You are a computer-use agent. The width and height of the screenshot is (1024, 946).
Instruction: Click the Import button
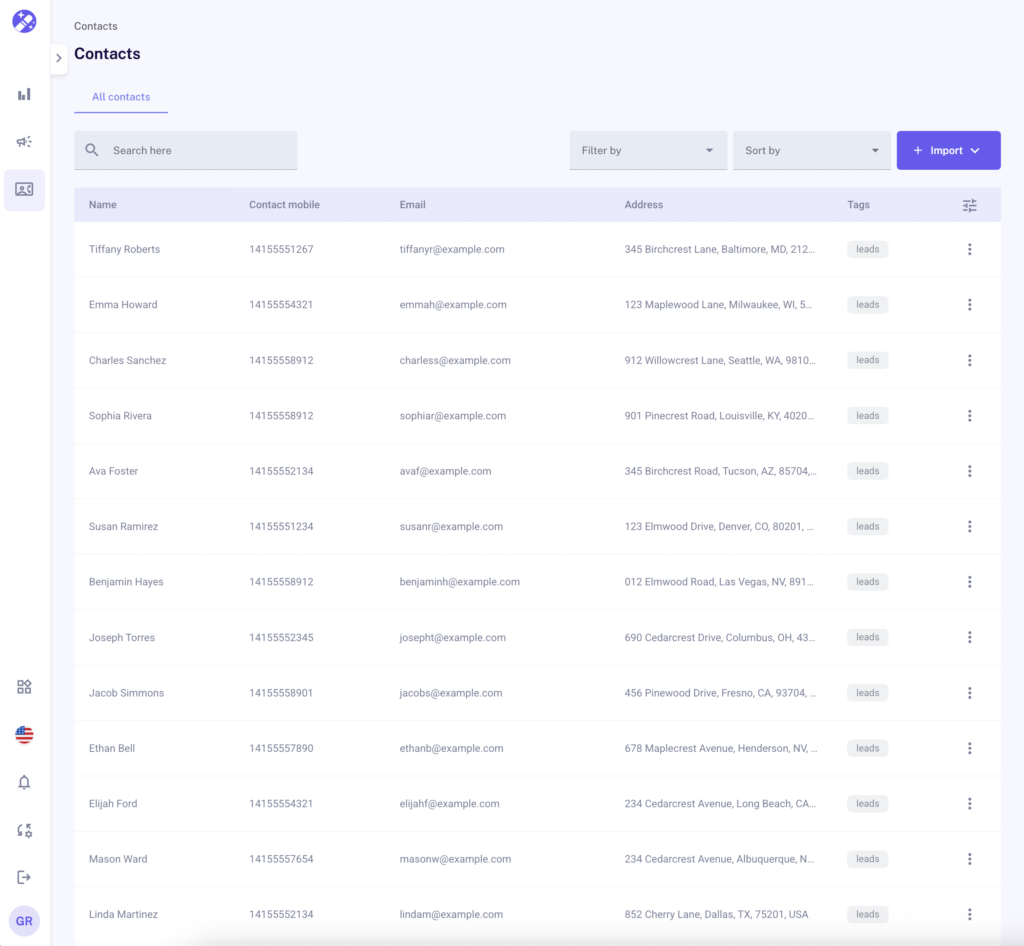coord(947,151)
